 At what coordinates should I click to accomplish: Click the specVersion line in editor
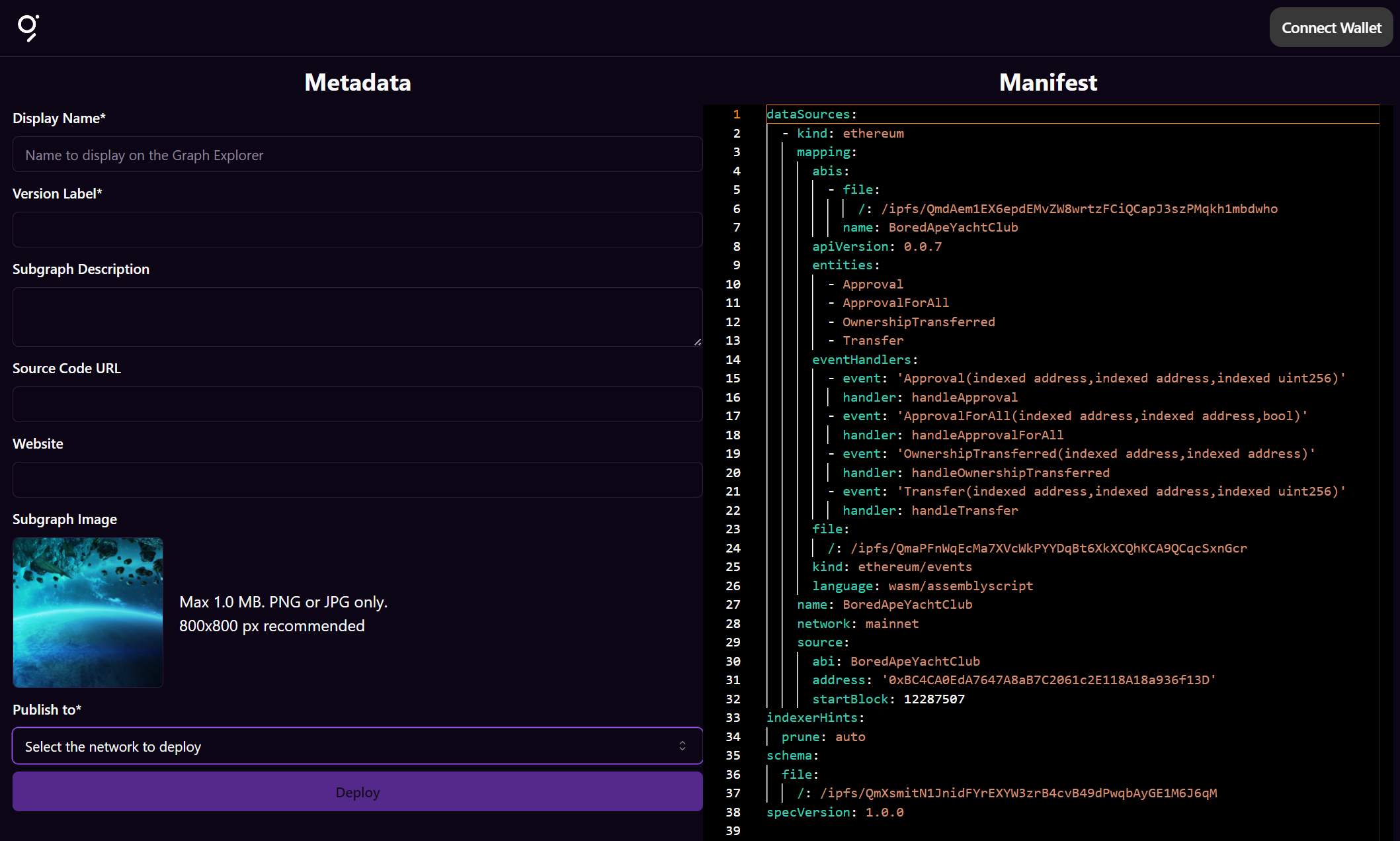pos(835,813)
